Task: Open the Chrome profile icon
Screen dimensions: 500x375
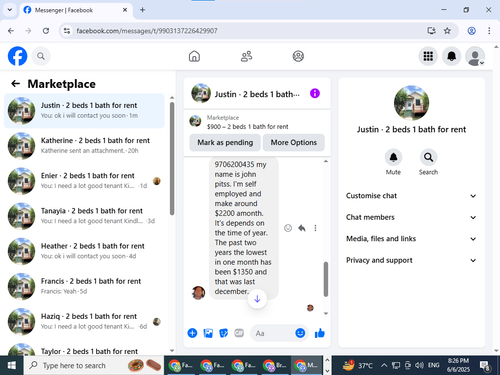Action: coord(471,31)
